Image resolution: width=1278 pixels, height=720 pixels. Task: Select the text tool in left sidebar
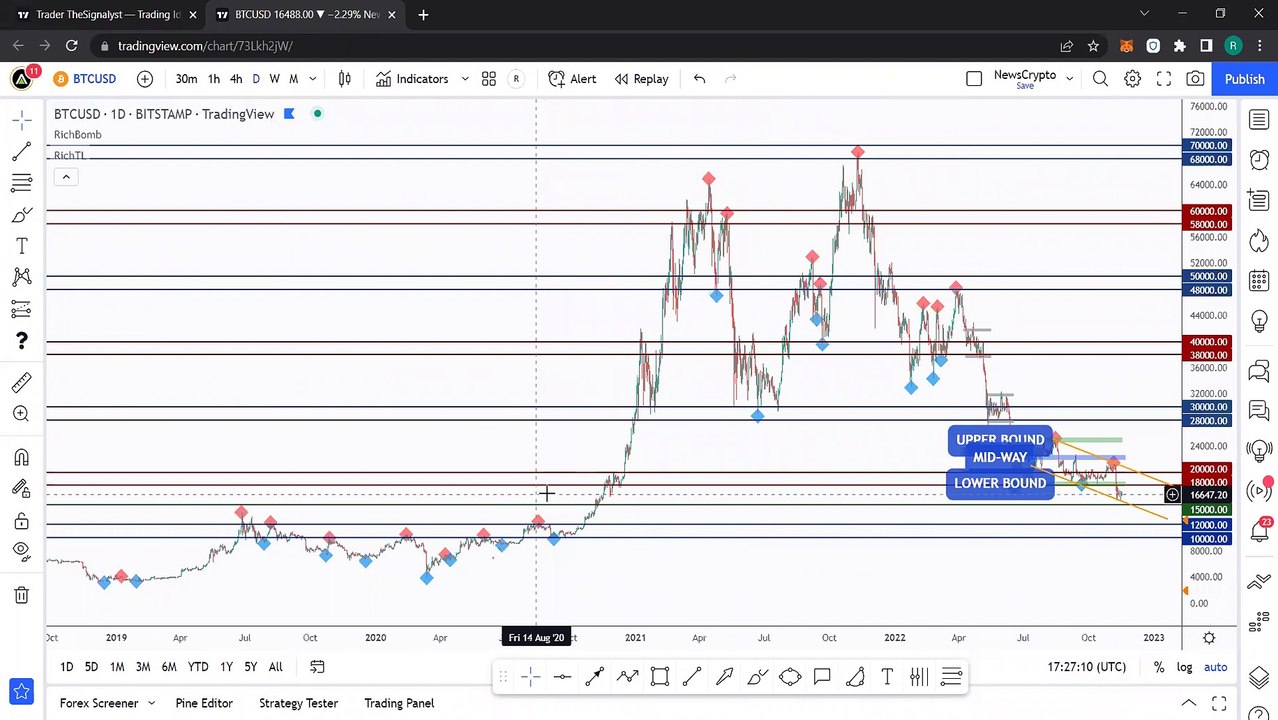coord(21,246)
